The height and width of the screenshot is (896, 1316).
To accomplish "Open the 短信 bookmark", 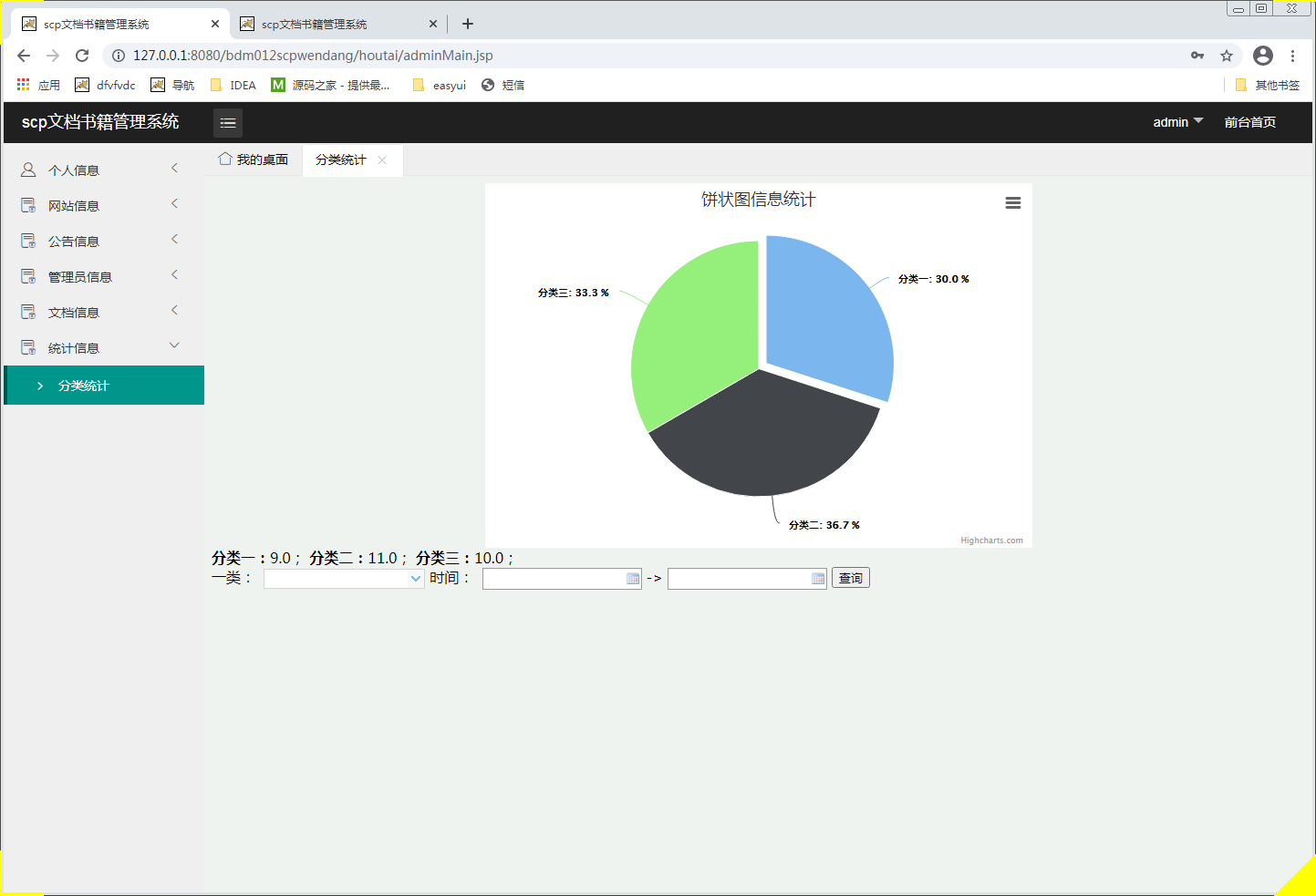I will [x=503, y=85].
